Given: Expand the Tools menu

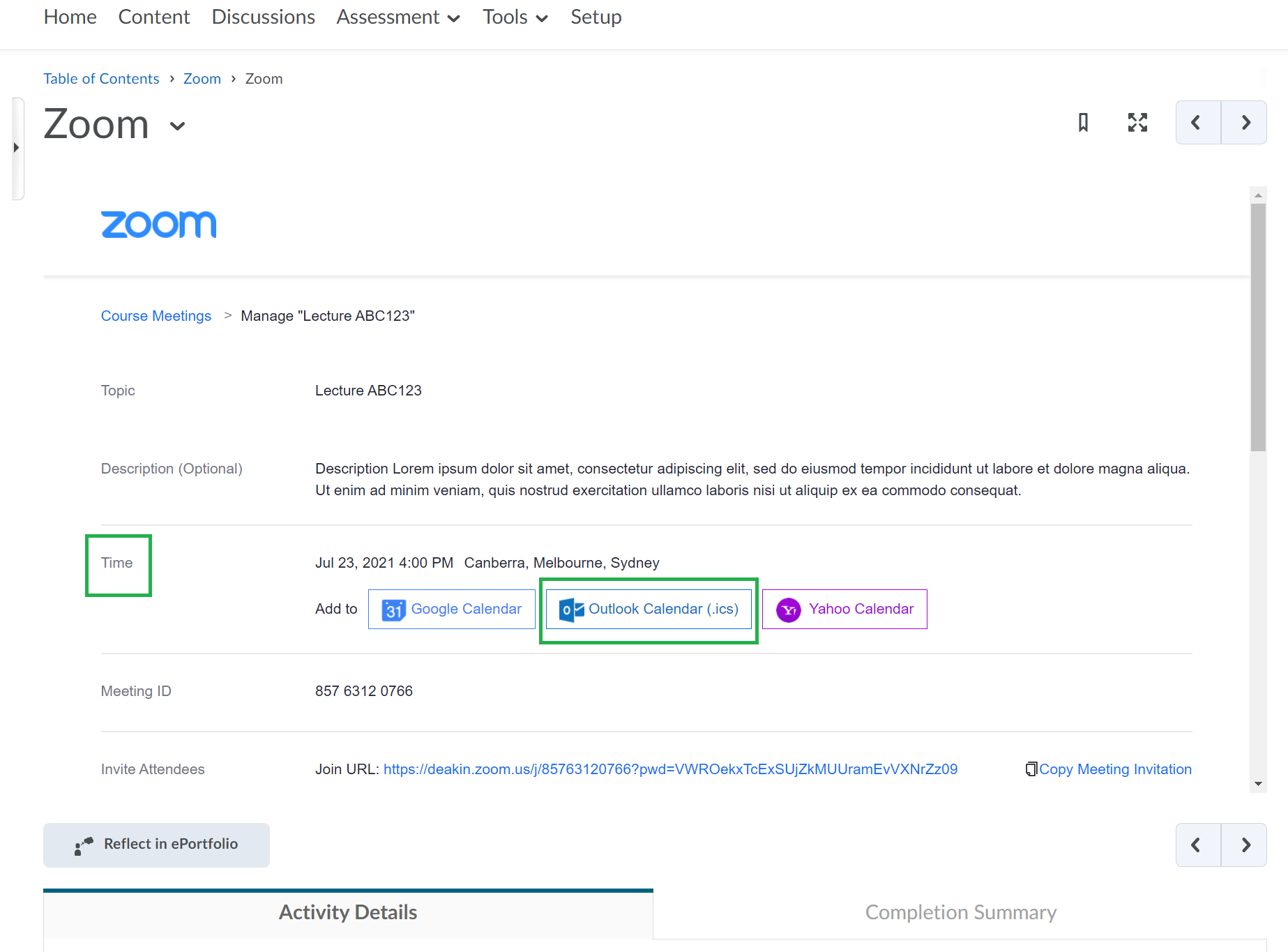Looking at the screenshot, I should point(515,17).
